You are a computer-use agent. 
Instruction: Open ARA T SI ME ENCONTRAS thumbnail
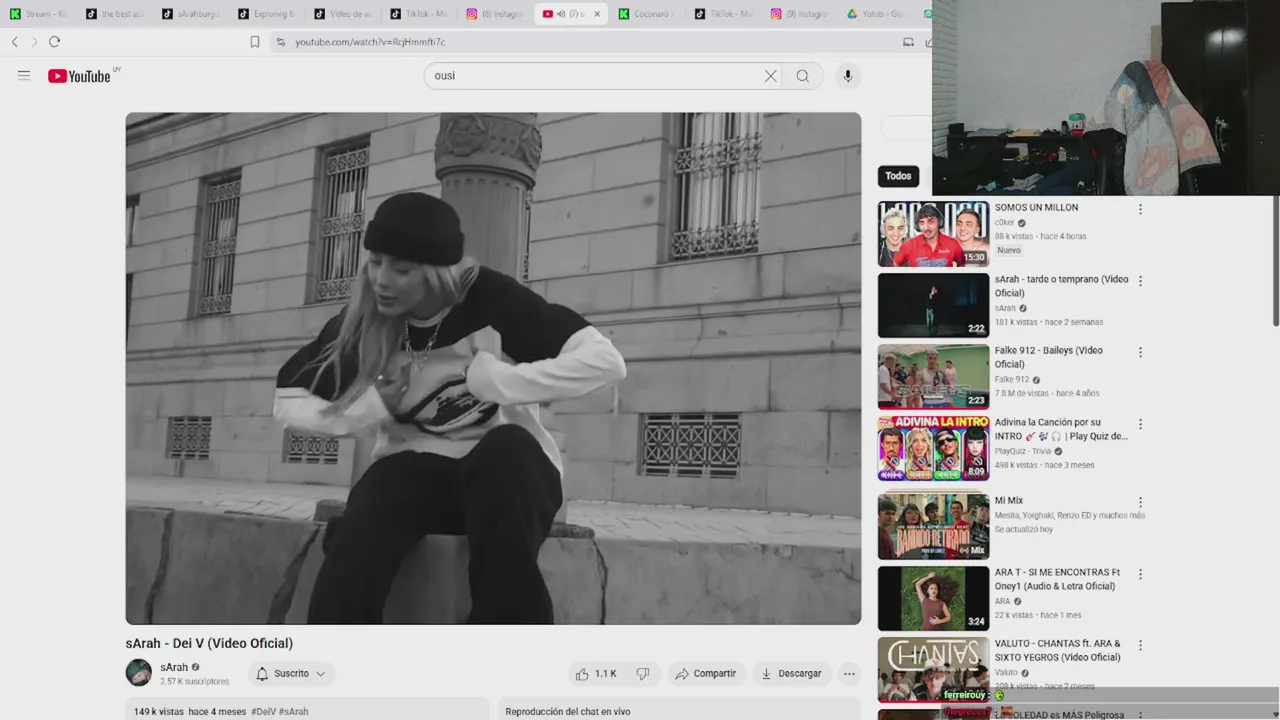[933, 598]
